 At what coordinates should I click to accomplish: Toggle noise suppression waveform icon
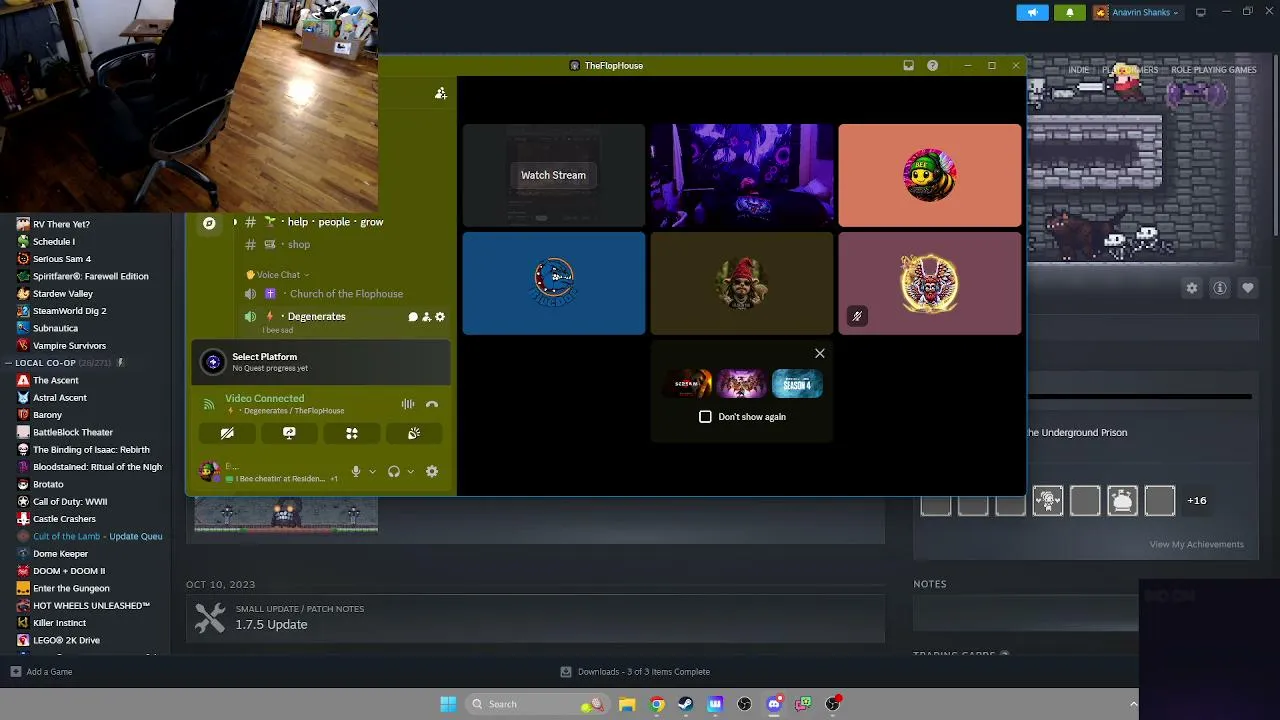tap(408, 404)
